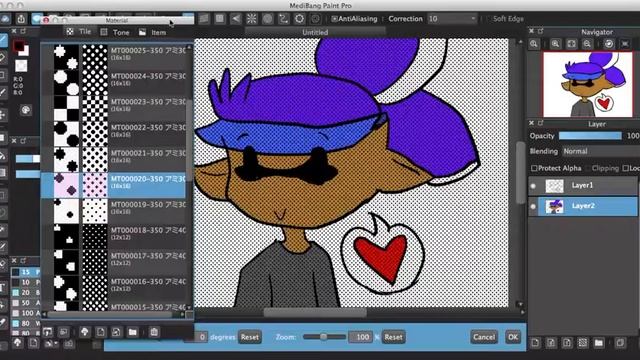Click the Zoom value field showing 100
This screenshot has width=640, height=360.
pyautogui.click(x=360, y=337)
